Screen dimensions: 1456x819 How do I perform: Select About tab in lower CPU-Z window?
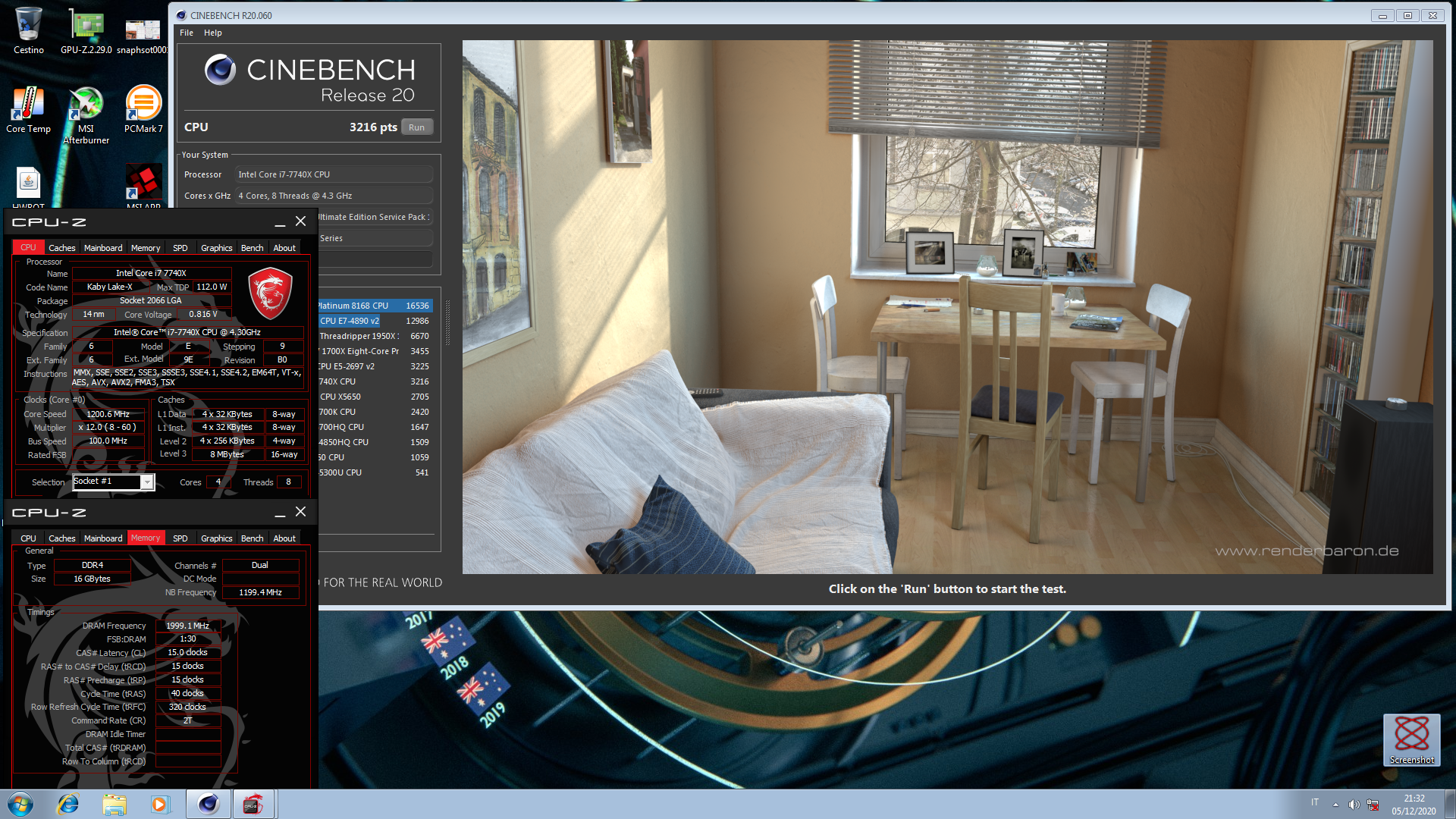[284, 538]
